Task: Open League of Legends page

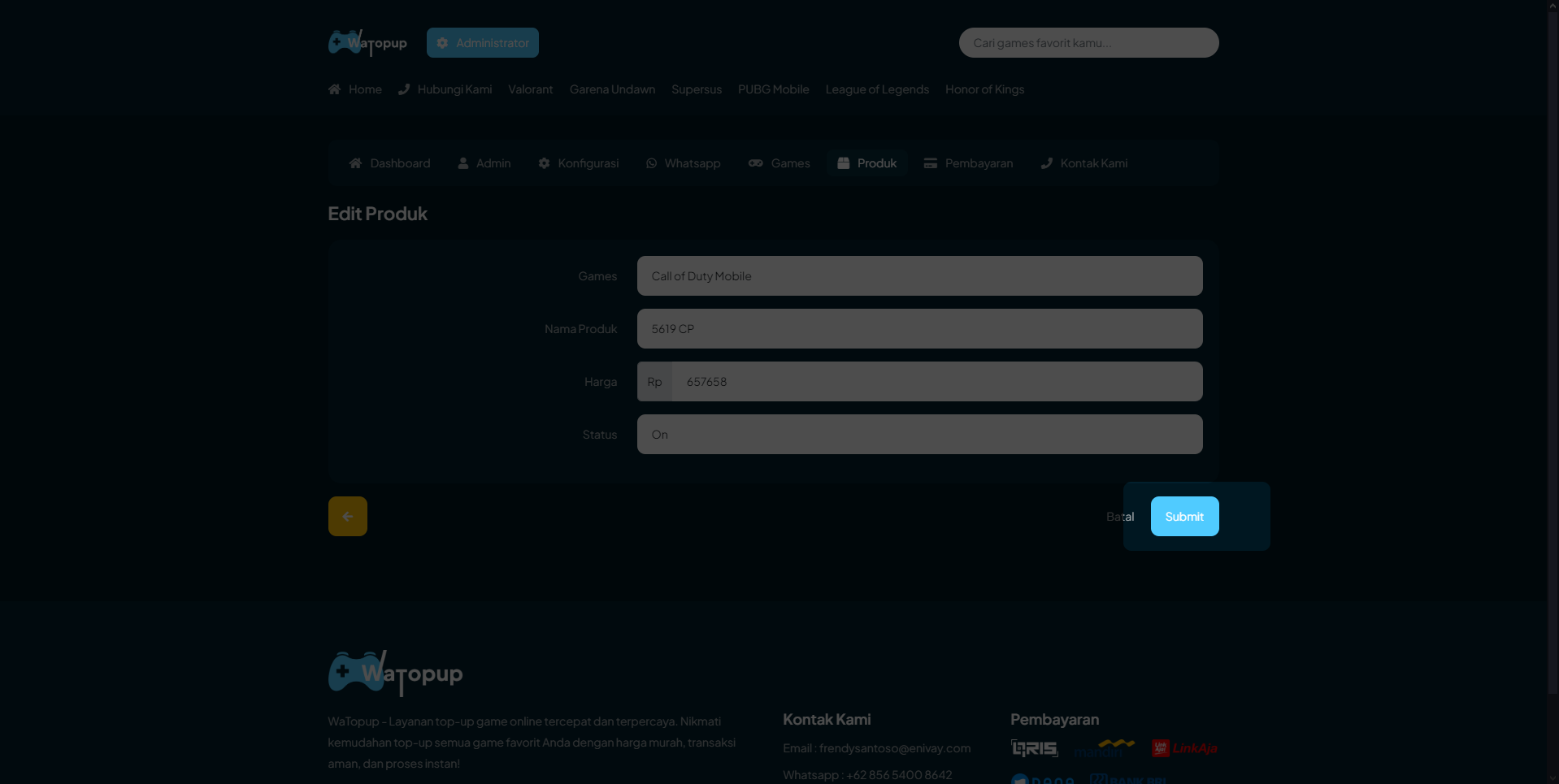Action: [877, 89]
